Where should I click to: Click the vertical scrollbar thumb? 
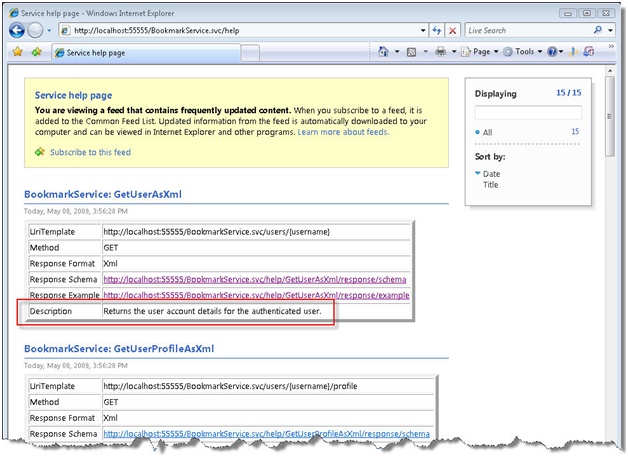click(610, 116)
